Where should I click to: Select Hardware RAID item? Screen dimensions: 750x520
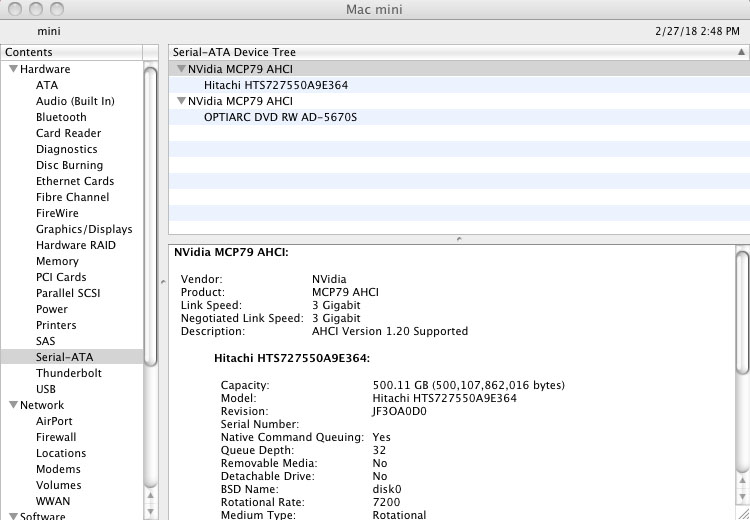tap(76, 245)
